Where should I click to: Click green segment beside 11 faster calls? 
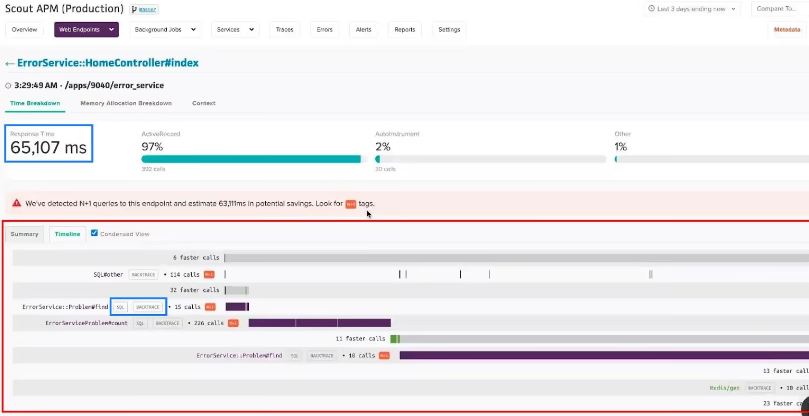coord(395,339)
